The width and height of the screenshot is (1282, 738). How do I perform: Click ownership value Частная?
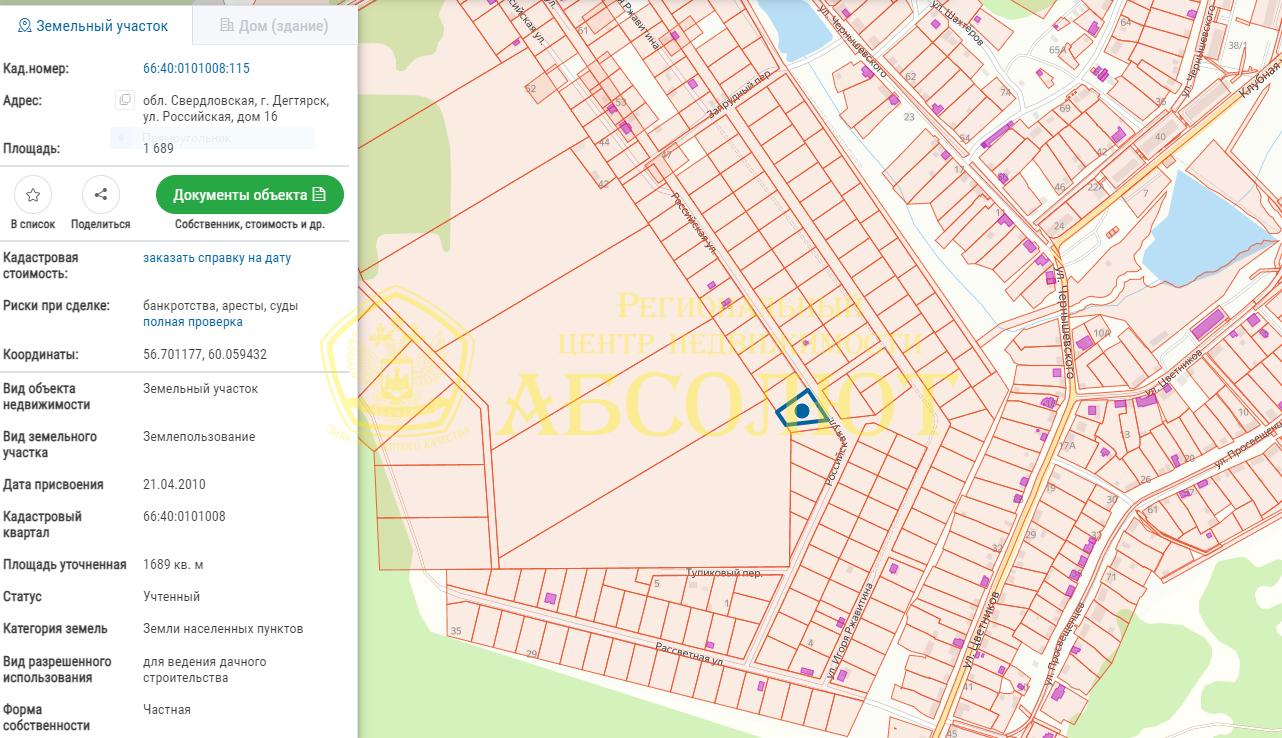coord(167,710)
